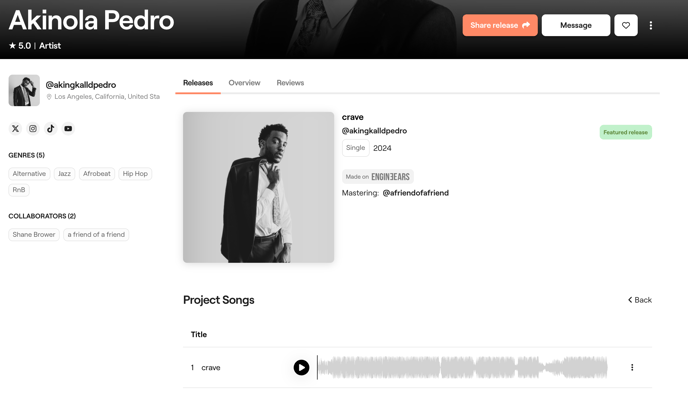Screen dimensions: 688x413
Task: Favorite the artist with the heart icon
Action: (x=626, y=25)
